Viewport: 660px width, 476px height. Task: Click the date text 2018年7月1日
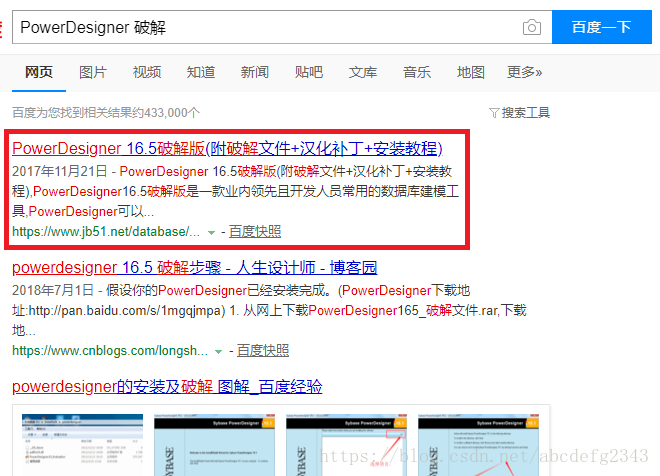point(53,290)
